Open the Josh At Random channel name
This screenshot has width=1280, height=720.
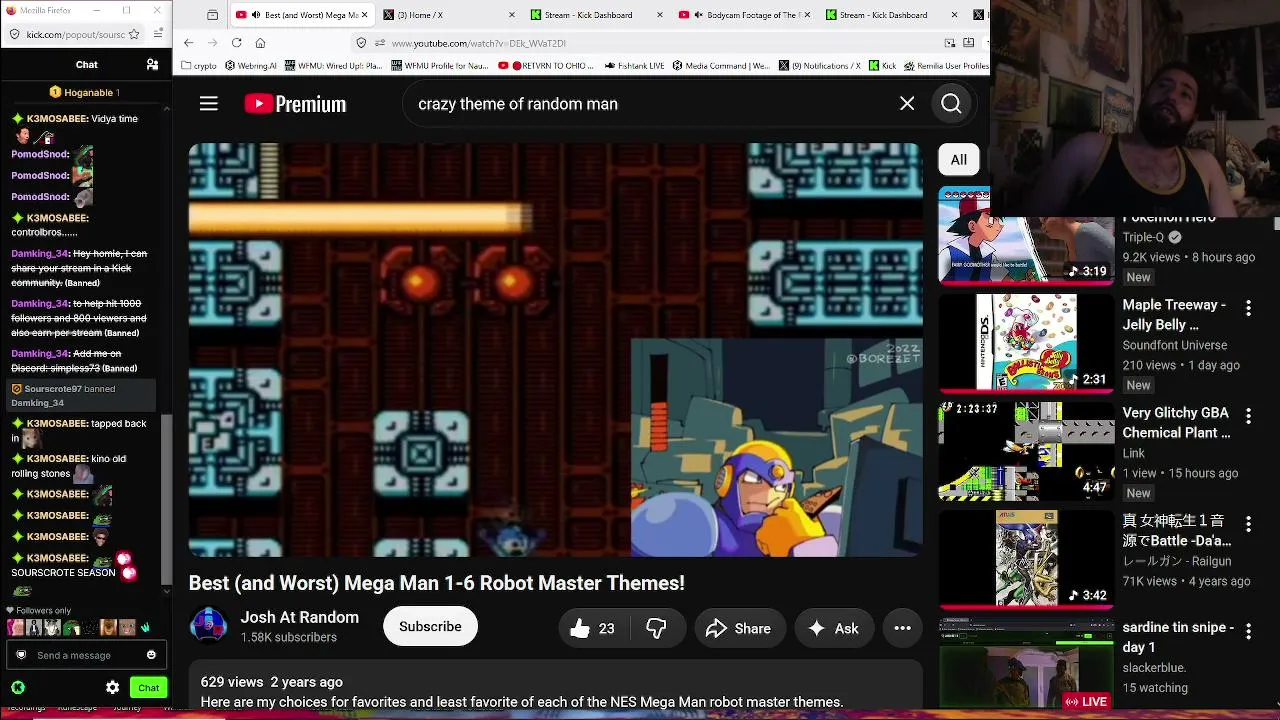point(299,618)
